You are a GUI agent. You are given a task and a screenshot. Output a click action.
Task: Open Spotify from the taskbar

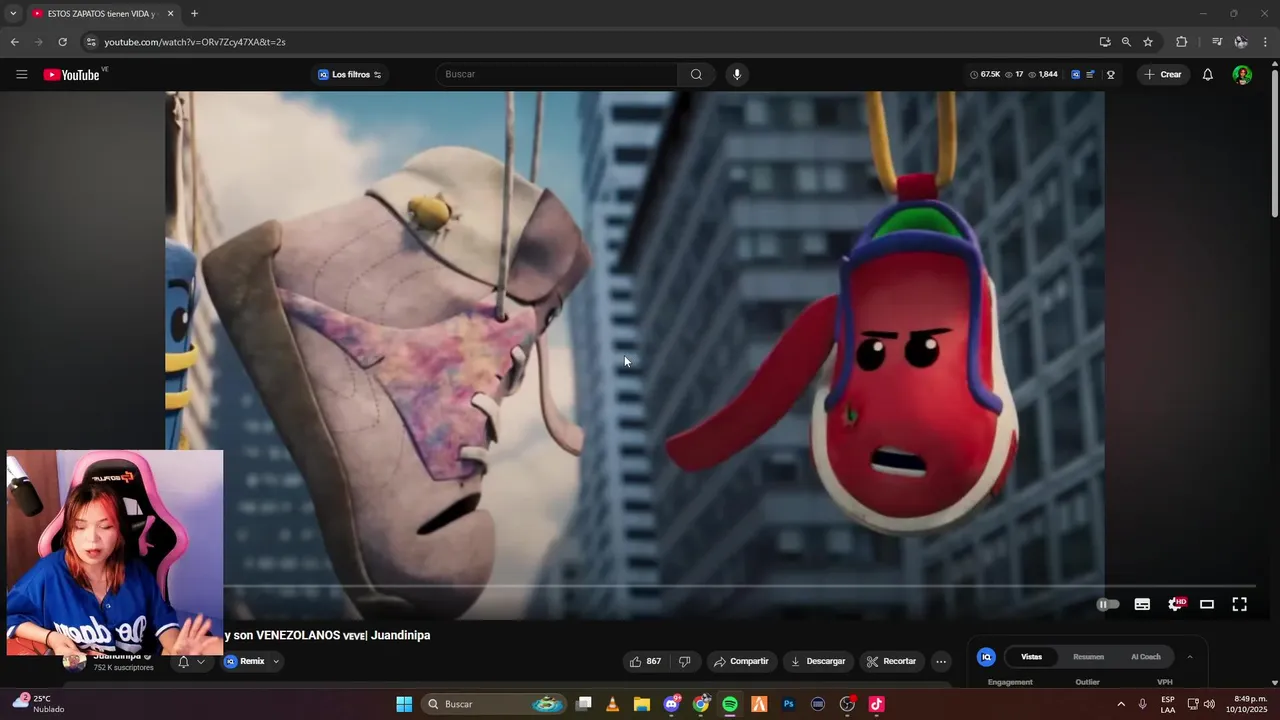click(x=730, y=704)
